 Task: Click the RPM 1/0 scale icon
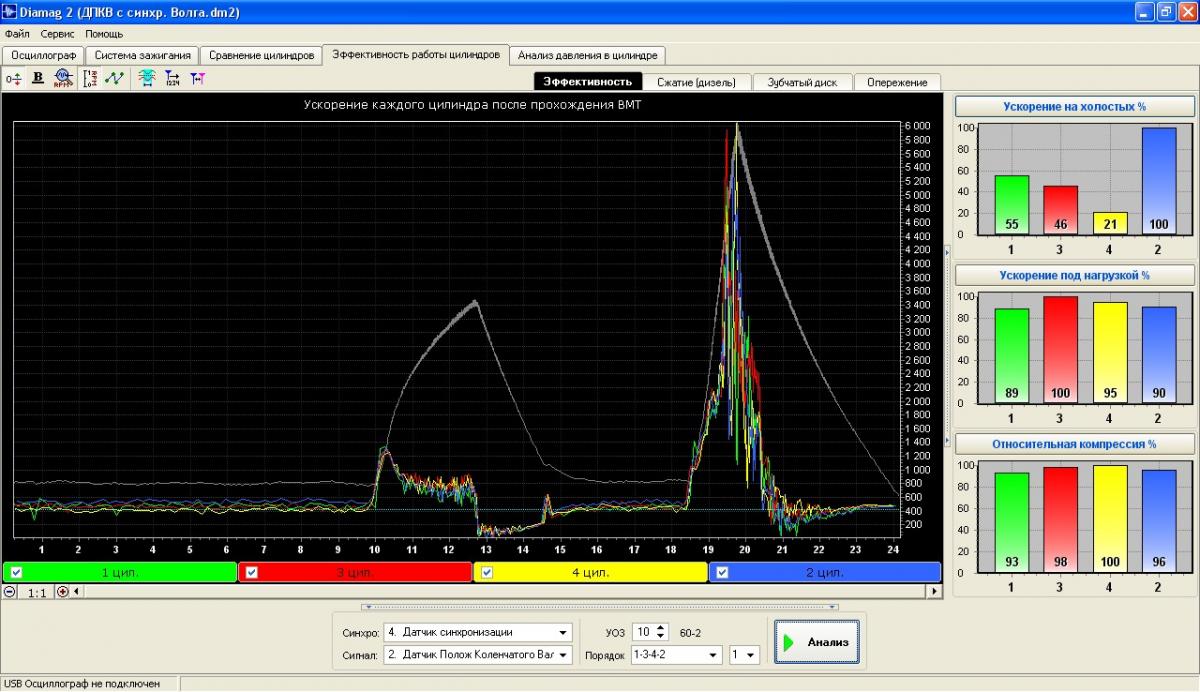[91, 78]
